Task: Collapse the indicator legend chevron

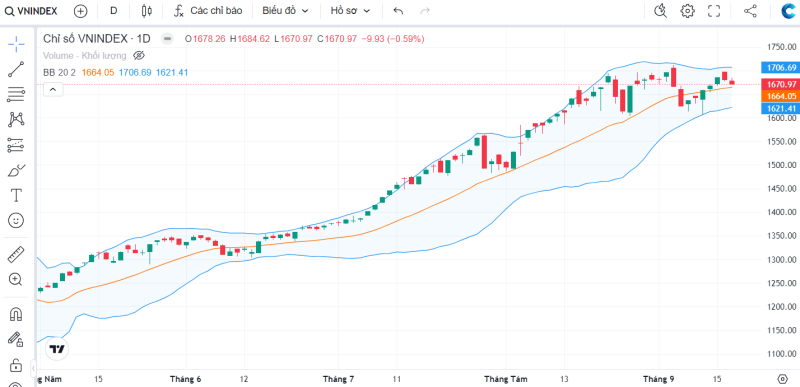Action: tap(53, 90)
